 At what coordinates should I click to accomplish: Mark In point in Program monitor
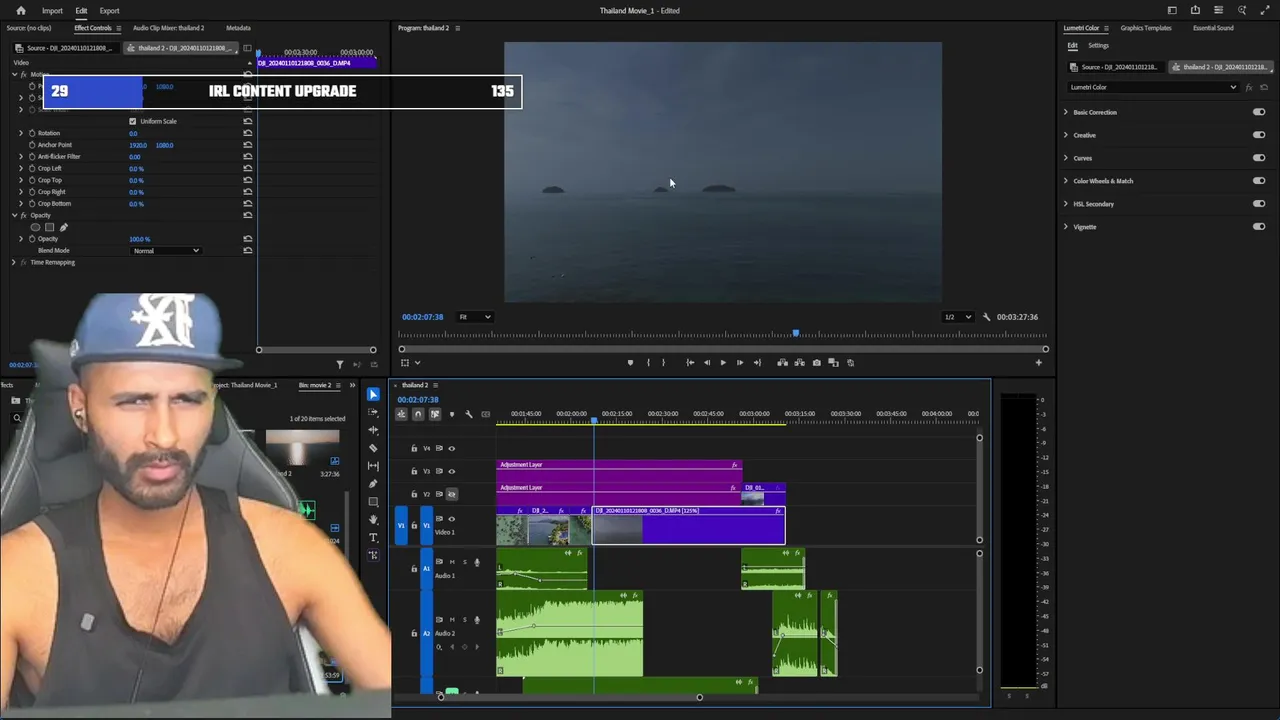[648, 363]
